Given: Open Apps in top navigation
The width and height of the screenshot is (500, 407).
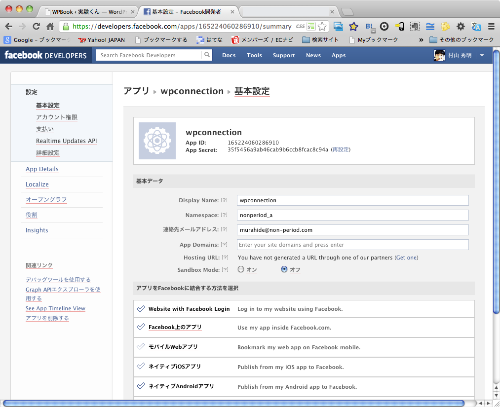Looking at the screenshot, I should point(339,55).
